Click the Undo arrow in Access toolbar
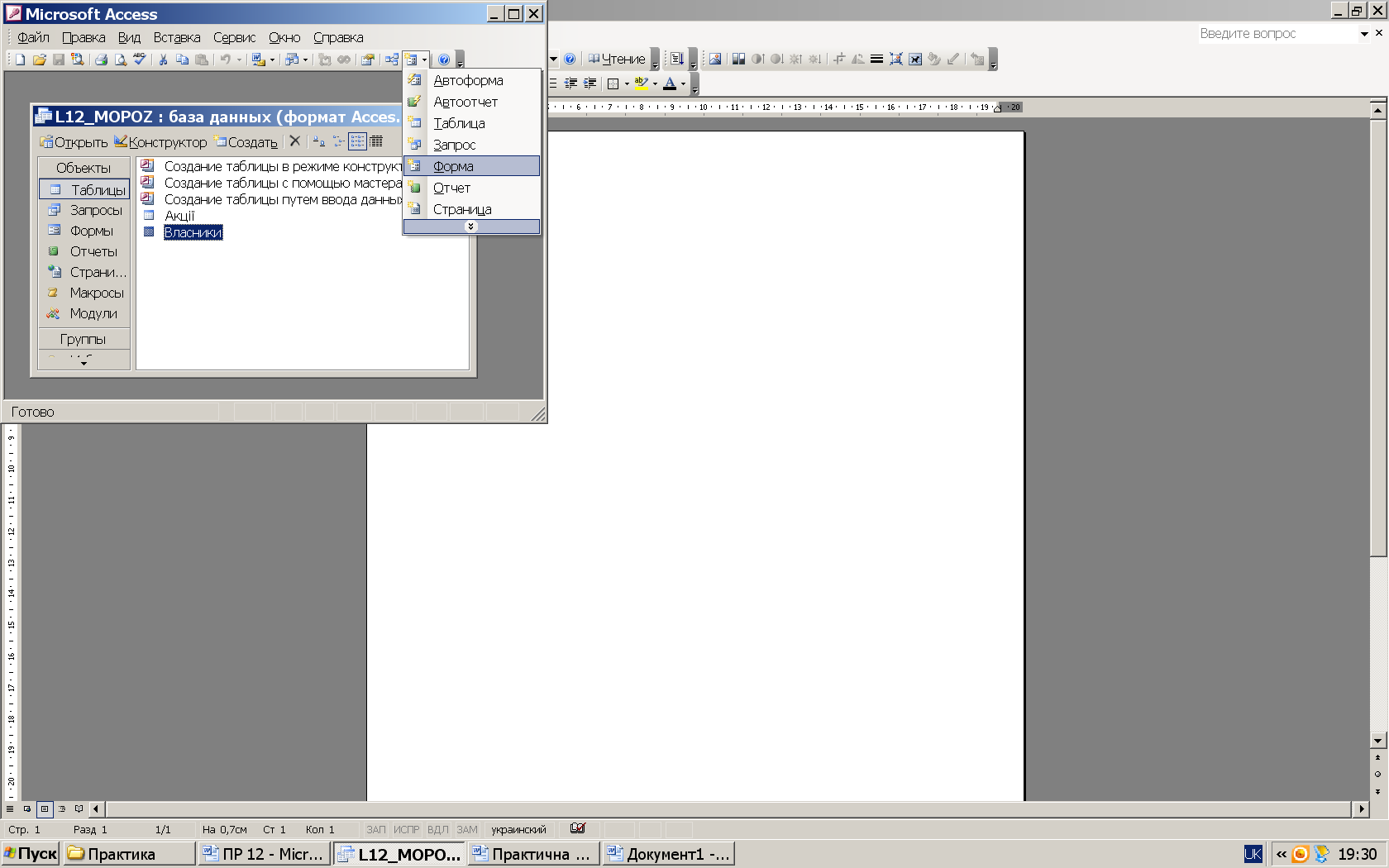 pos(225,60)
